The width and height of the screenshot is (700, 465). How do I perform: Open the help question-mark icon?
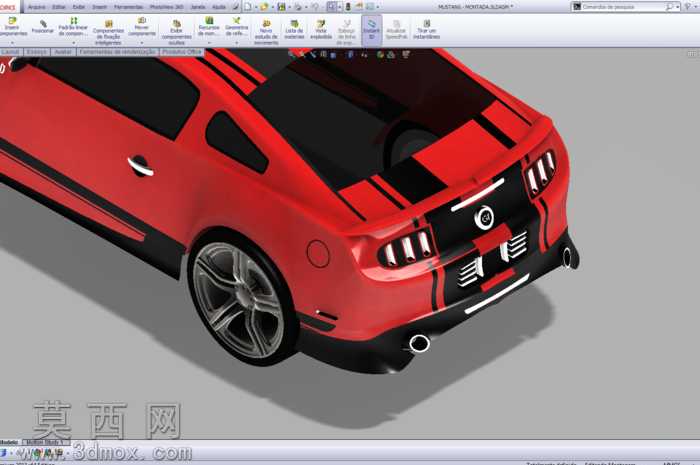(x=687, y=7)
